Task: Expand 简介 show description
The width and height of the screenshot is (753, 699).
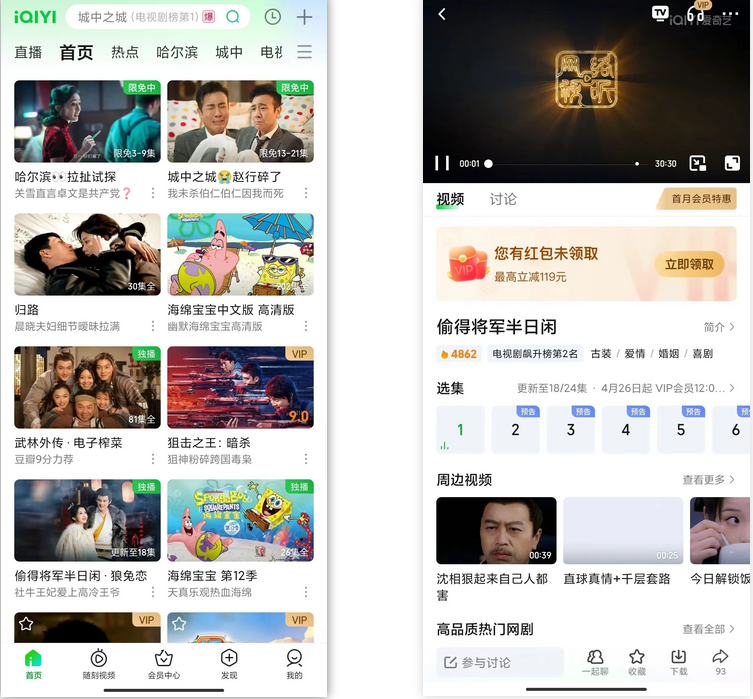Action: tap(719, 327)
